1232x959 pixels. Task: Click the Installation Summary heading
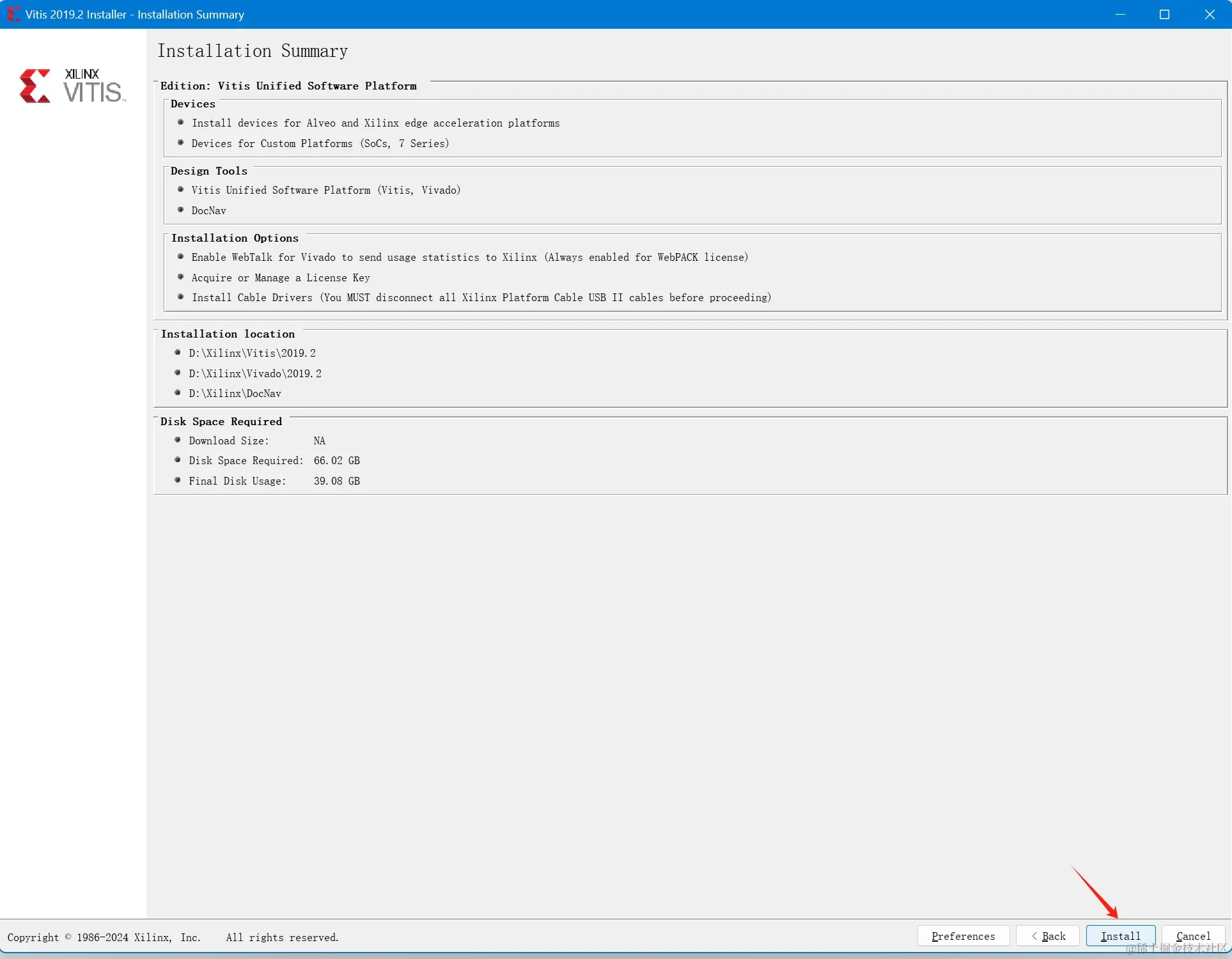pos(253,51)
